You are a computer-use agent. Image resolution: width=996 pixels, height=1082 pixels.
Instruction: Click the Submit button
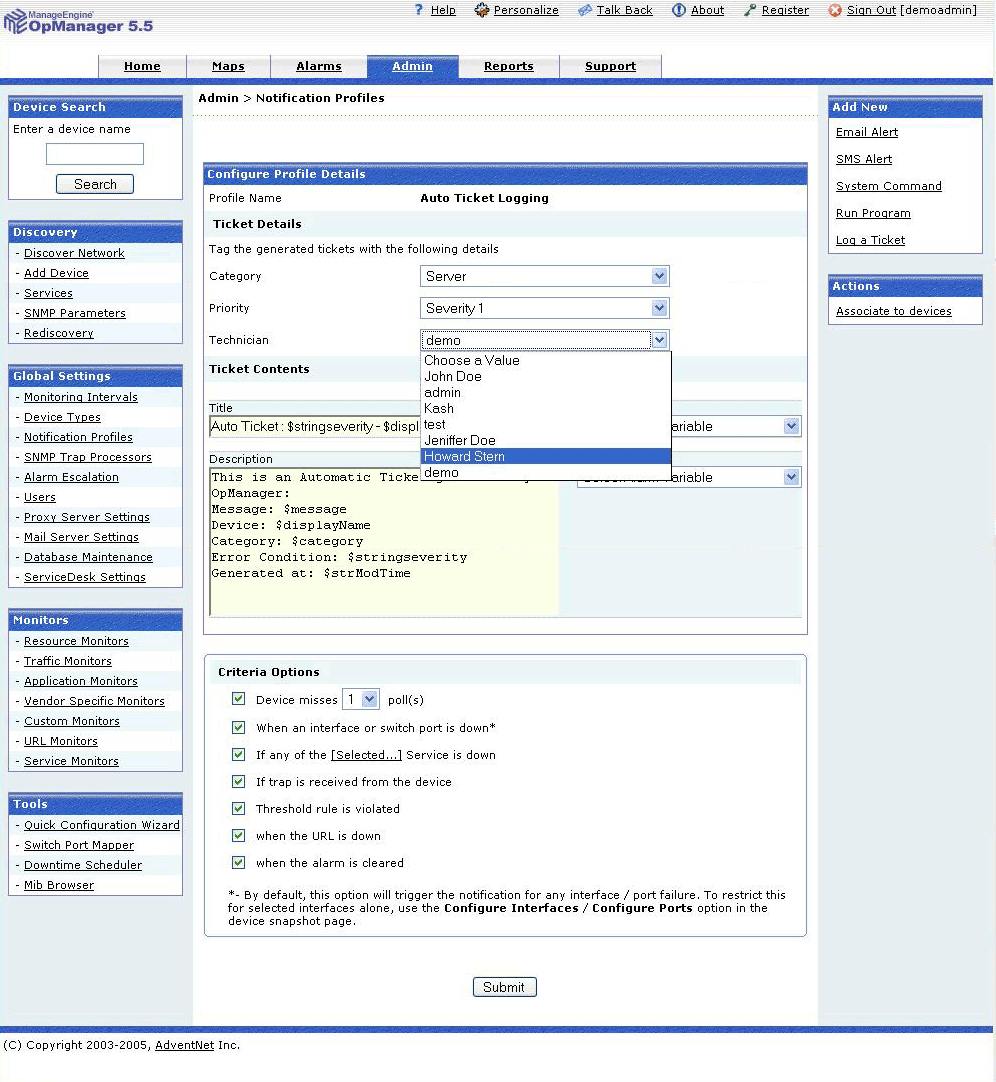(505, 987)
